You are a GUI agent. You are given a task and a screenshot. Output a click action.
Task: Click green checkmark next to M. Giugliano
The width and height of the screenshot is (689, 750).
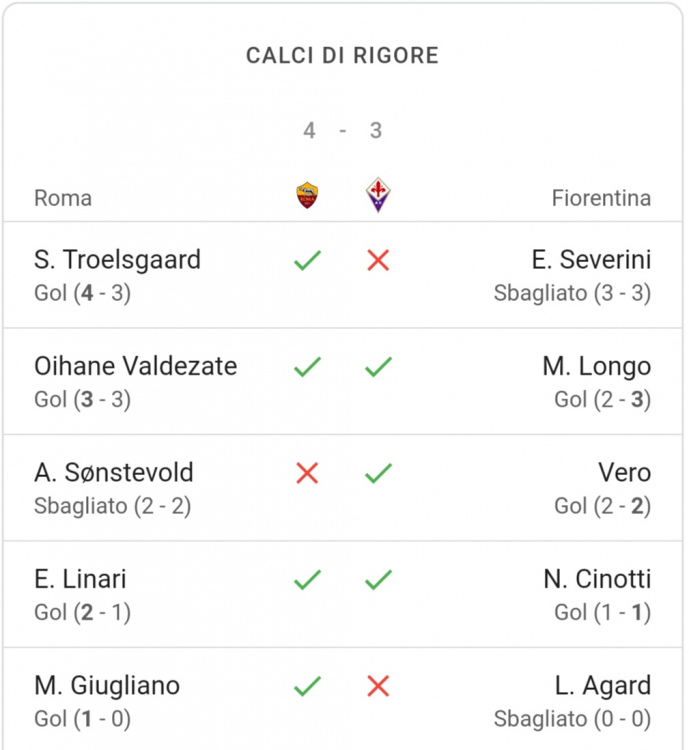click(307, 686)
